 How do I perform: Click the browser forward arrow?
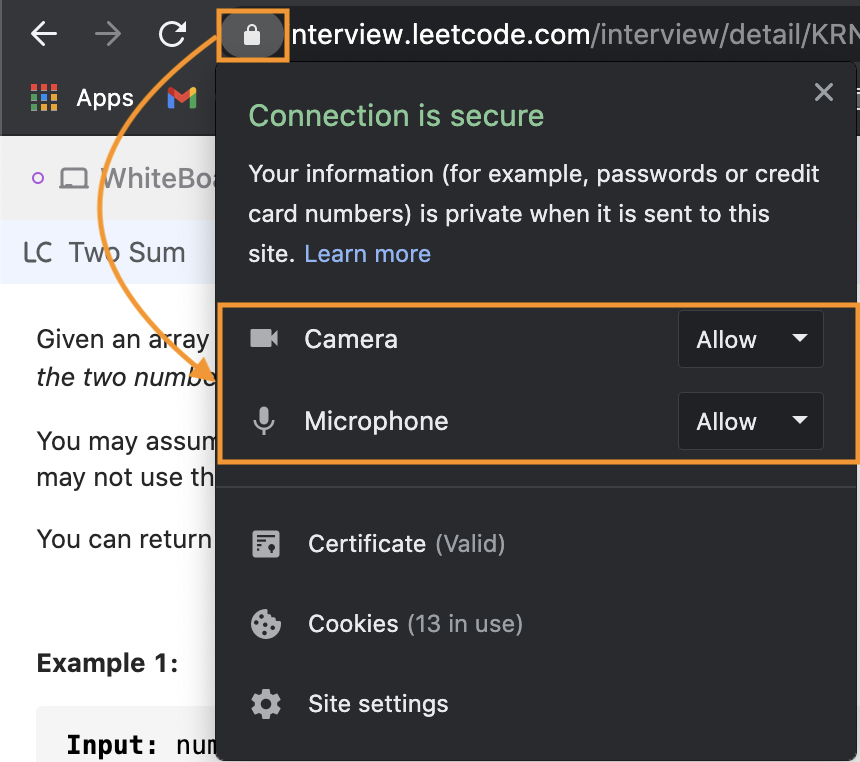108,34
